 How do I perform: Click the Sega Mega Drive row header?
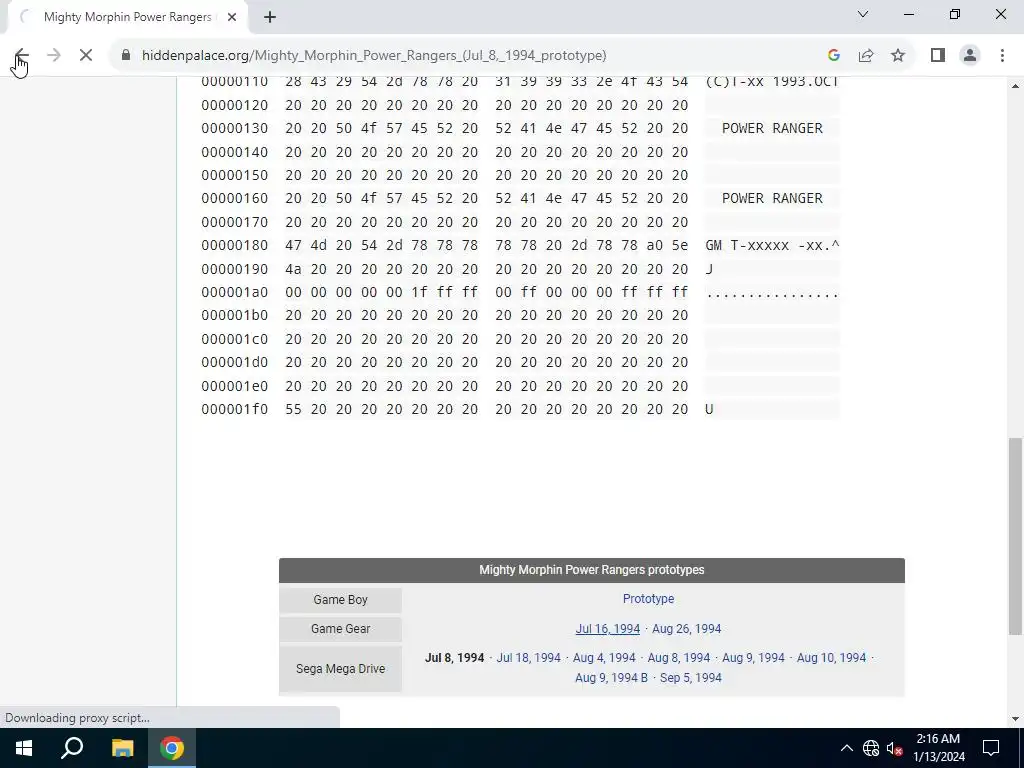pyautogui.click(x=340, y=669)
